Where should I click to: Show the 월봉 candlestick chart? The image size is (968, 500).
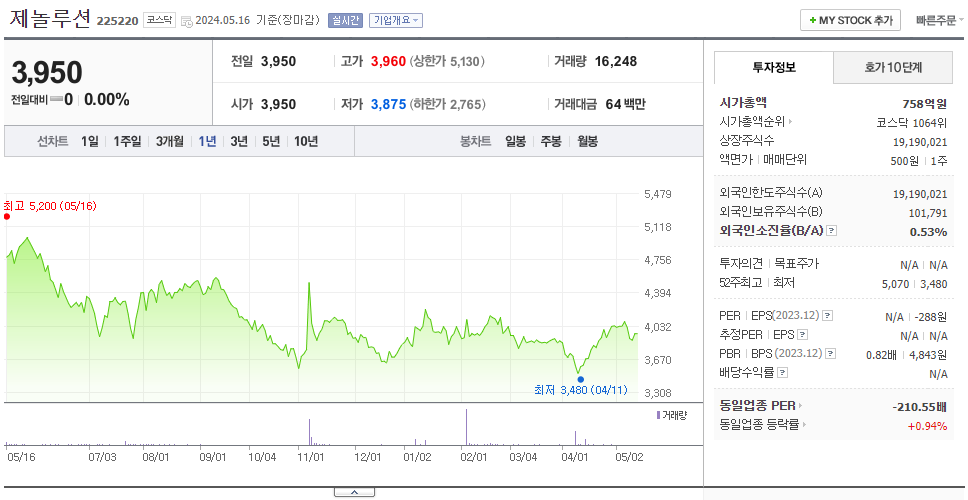pos(588,141)
